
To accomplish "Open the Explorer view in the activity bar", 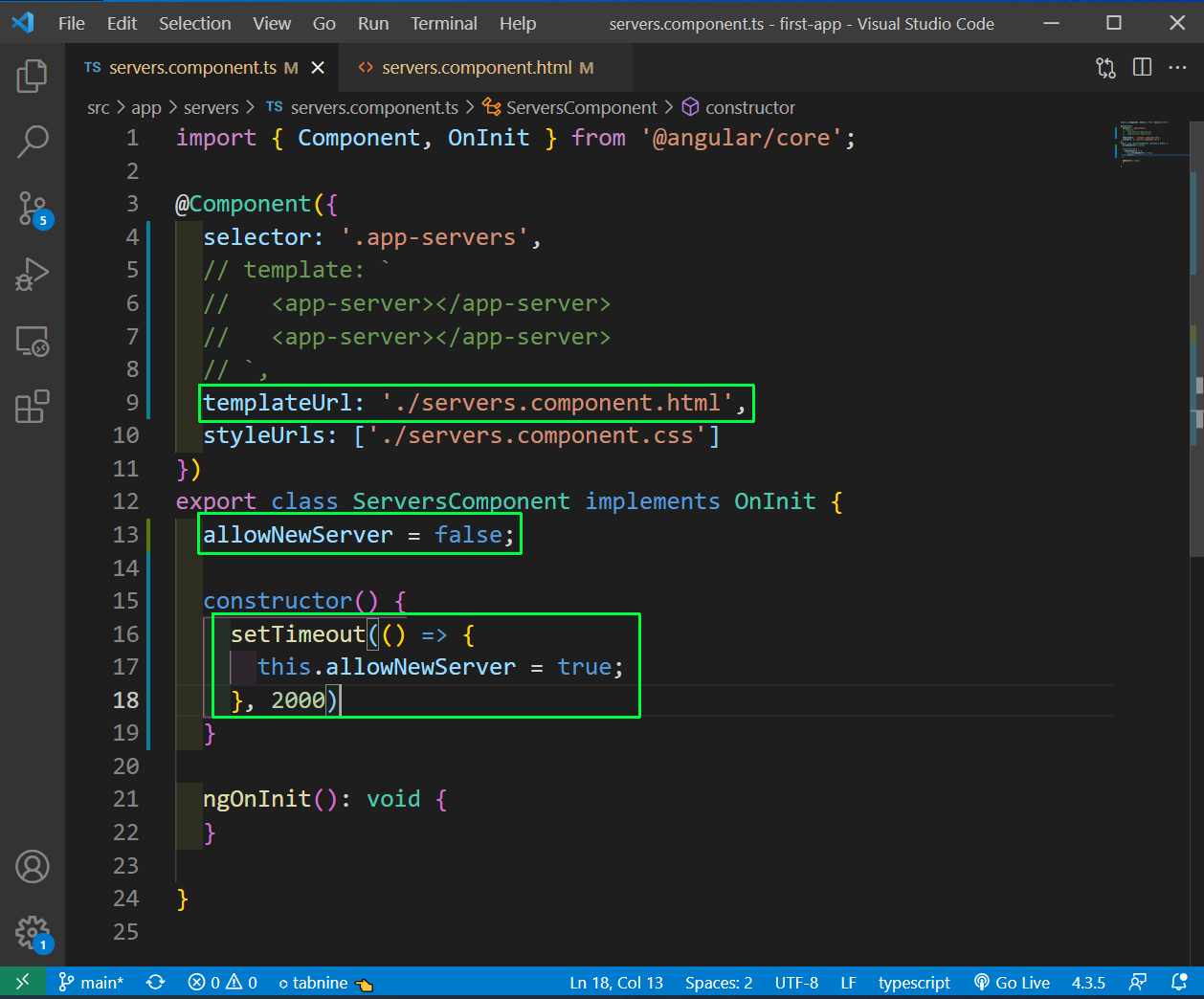I will pos(33,76).
